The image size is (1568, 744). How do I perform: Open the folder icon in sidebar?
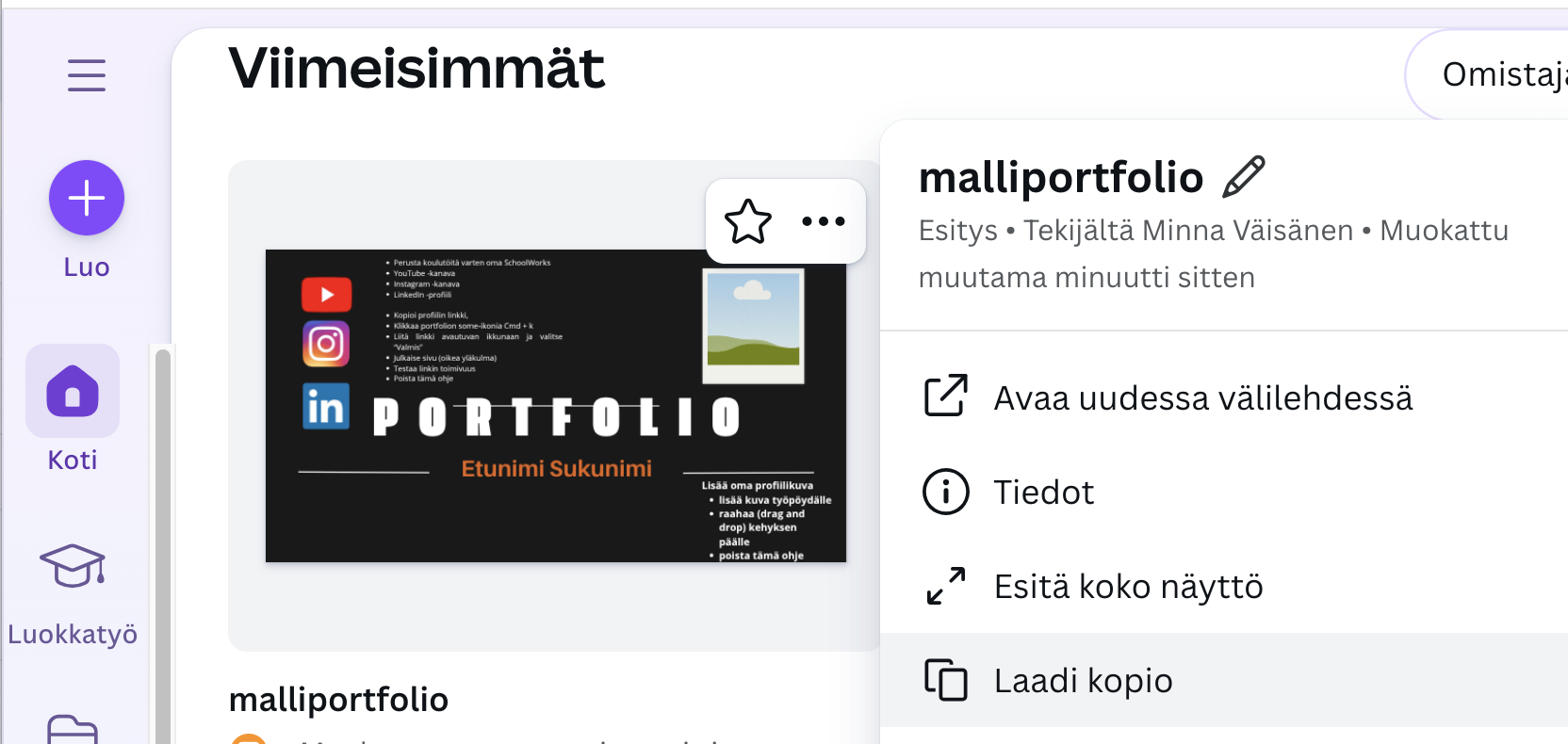pyautogui.click(x=73, y=730)
